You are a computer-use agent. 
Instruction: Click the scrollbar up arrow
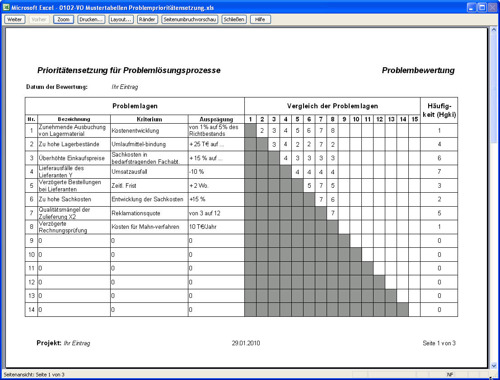(x=494, y=30)
